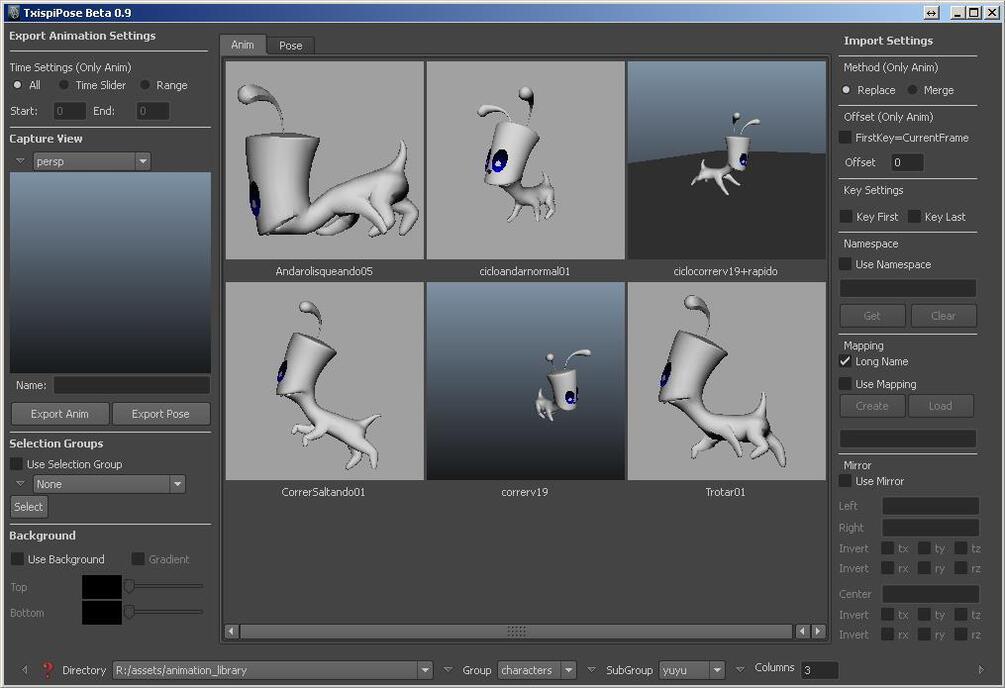This screenshot has width=1005, height=688.
Task: Open the persp capture view dropdown
Action: point(92,162)
